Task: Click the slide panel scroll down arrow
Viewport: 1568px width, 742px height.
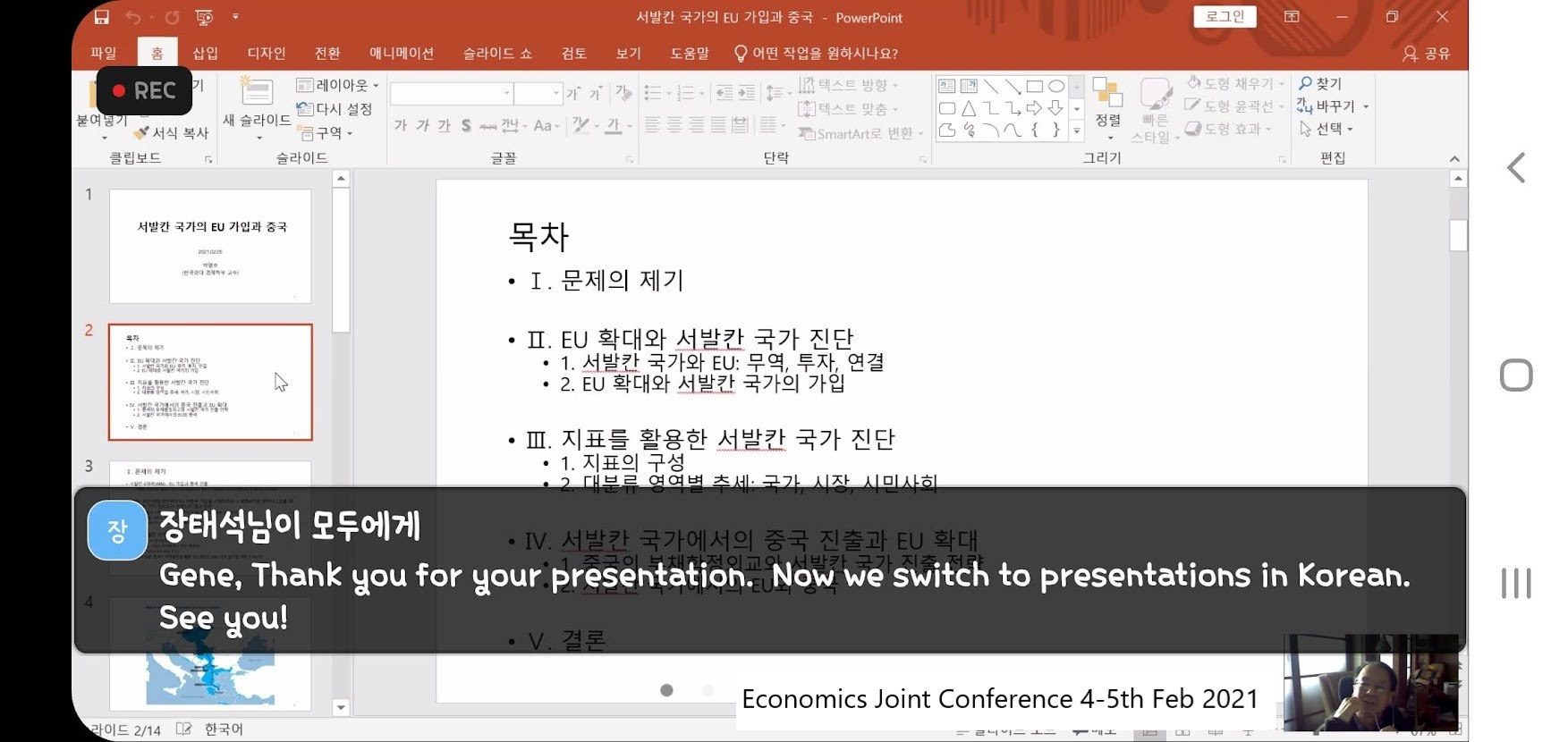Action: pos(341,707)
